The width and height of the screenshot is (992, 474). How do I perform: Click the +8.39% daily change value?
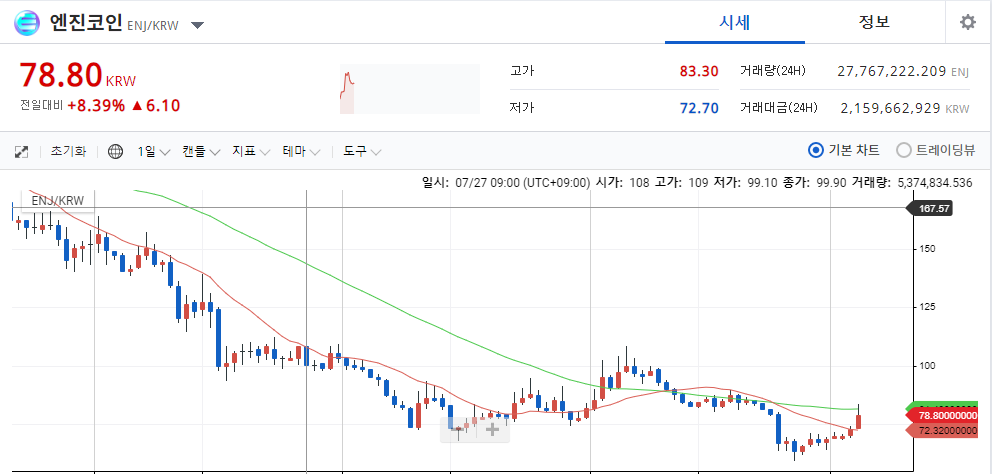96,106
